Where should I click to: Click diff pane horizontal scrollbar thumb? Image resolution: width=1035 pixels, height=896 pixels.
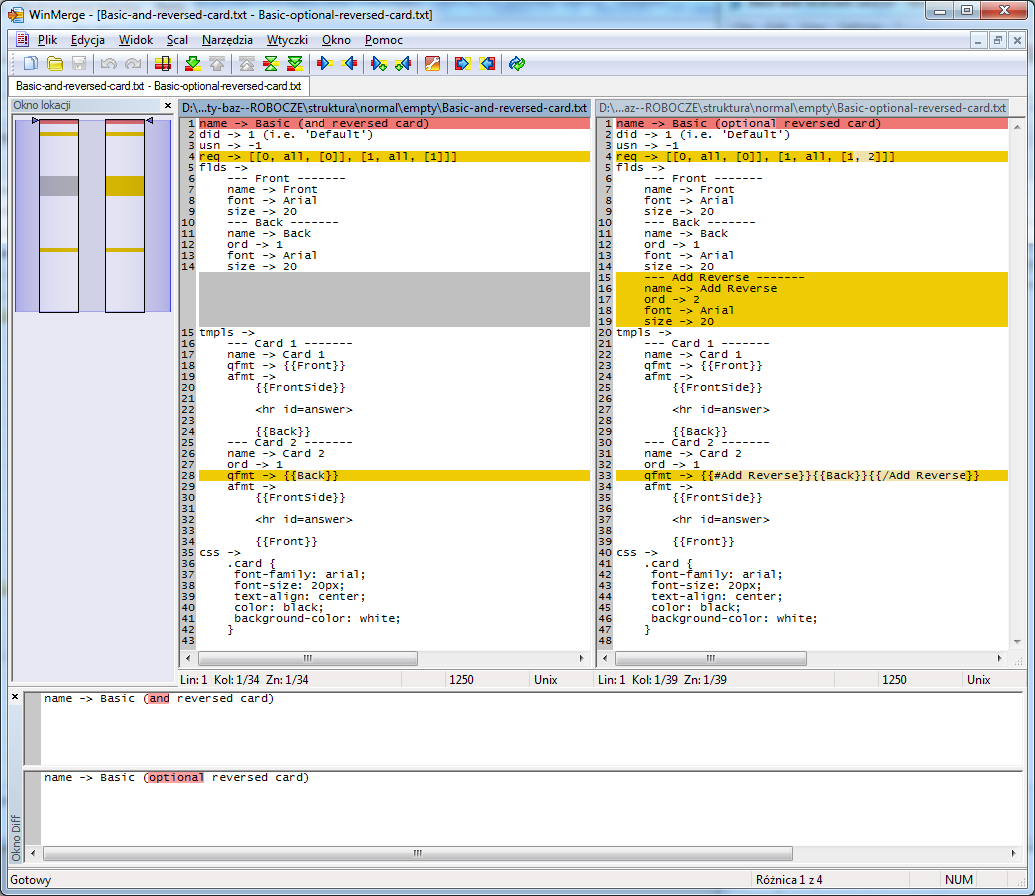pos(417,853)
